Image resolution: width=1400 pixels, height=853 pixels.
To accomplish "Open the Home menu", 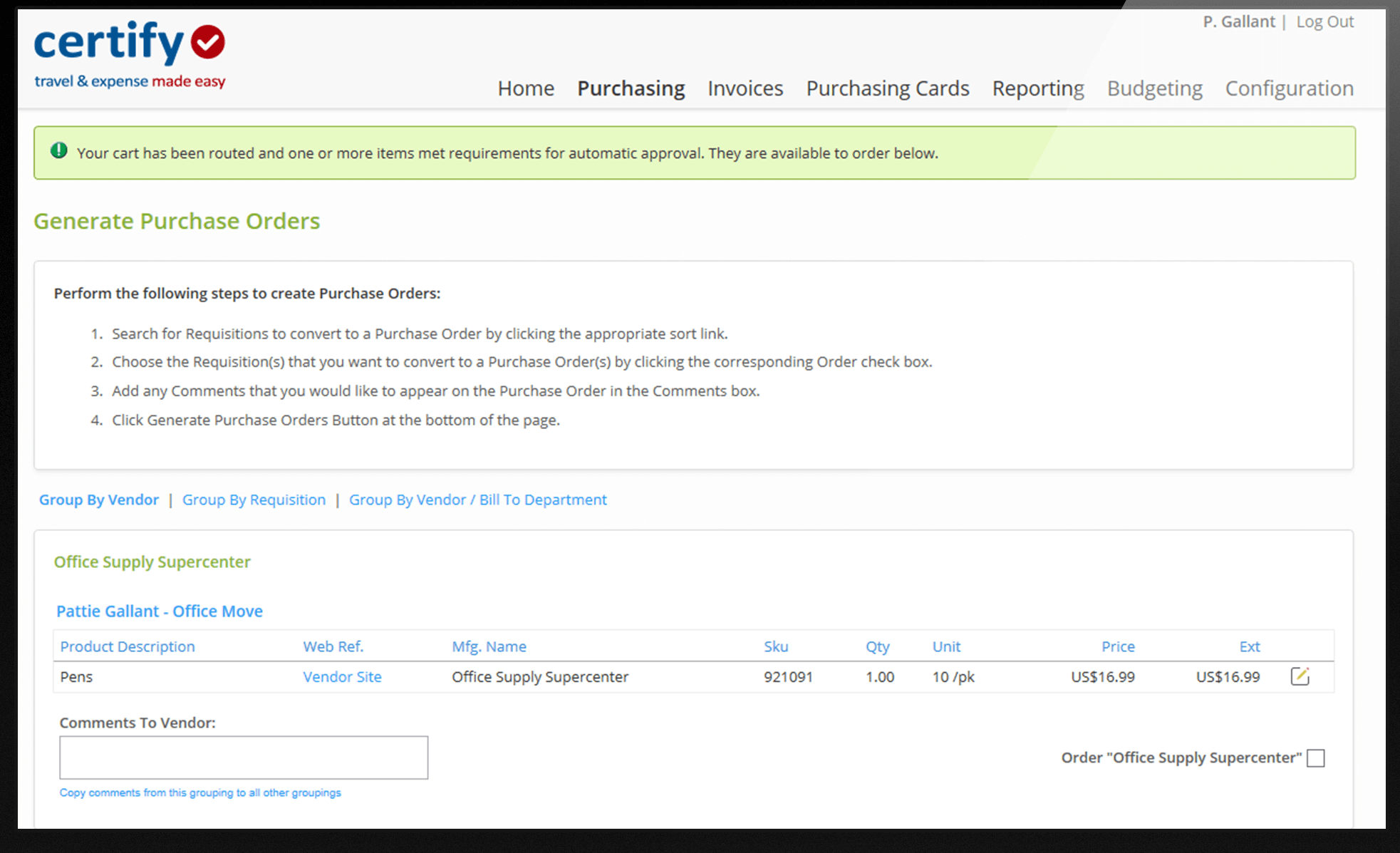I will (526, 88).
